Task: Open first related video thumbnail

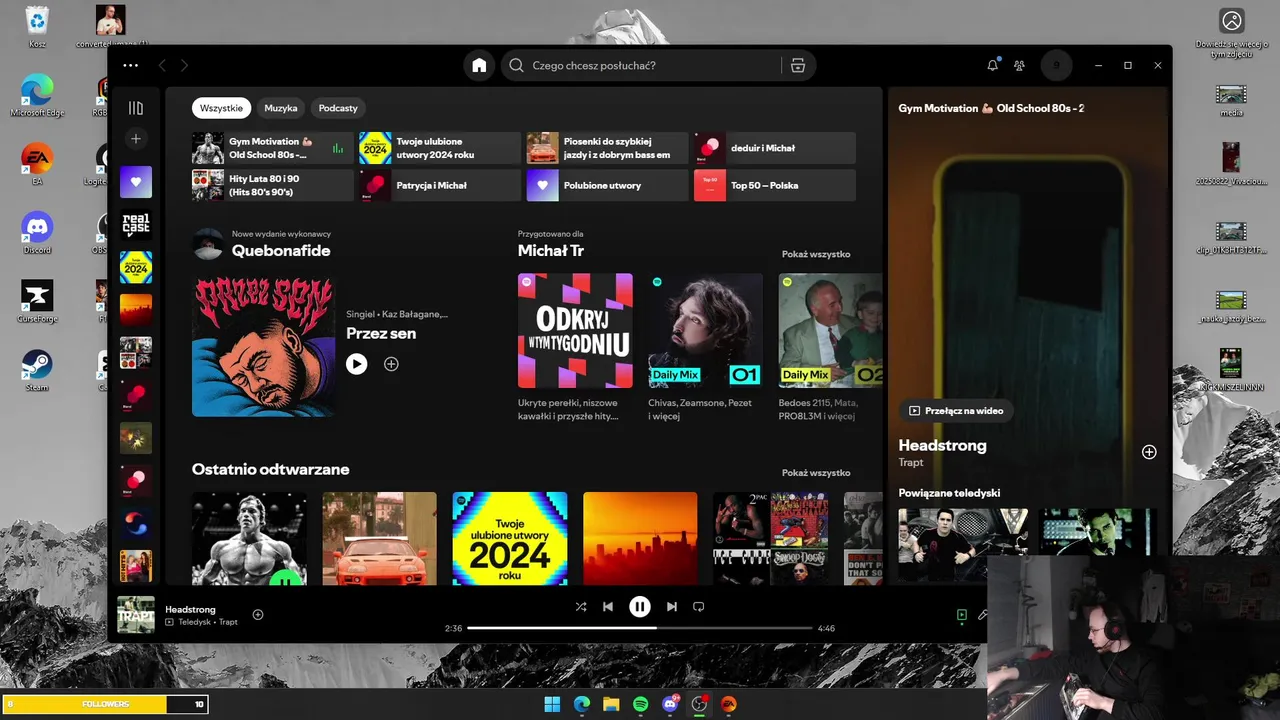Action: tap(963, 545)
